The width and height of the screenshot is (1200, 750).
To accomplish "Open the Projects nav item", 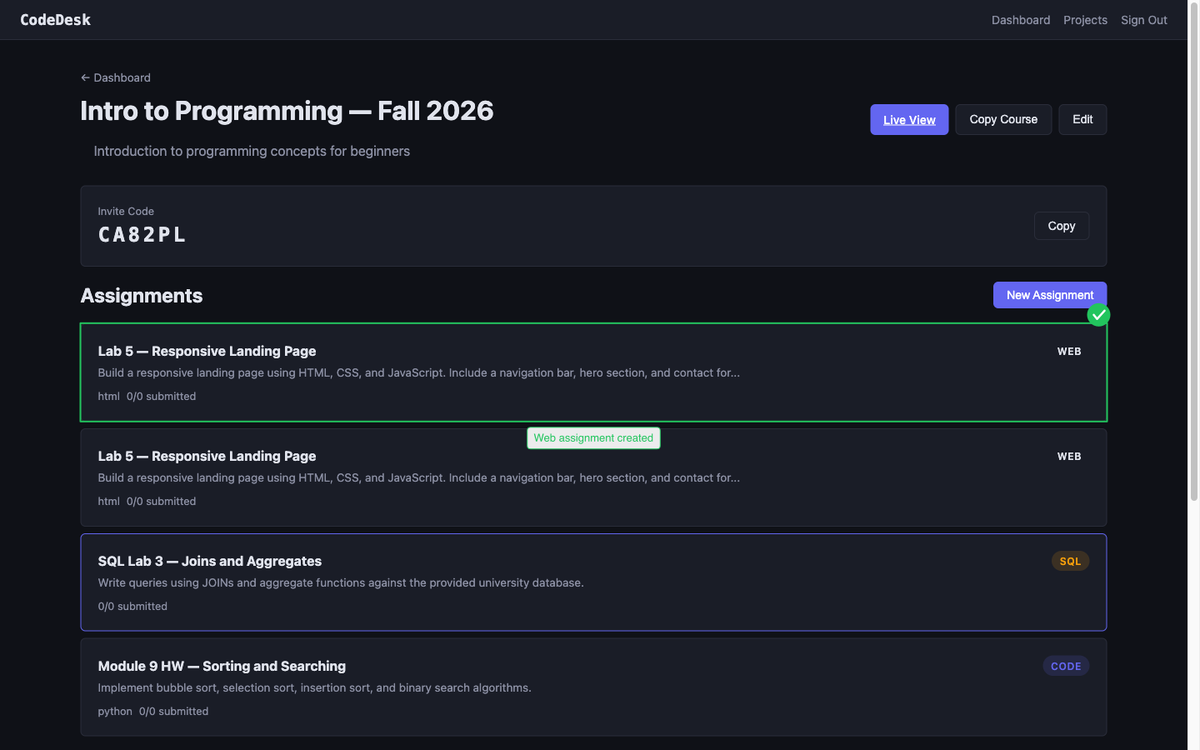I will [x=1085, y=20].
